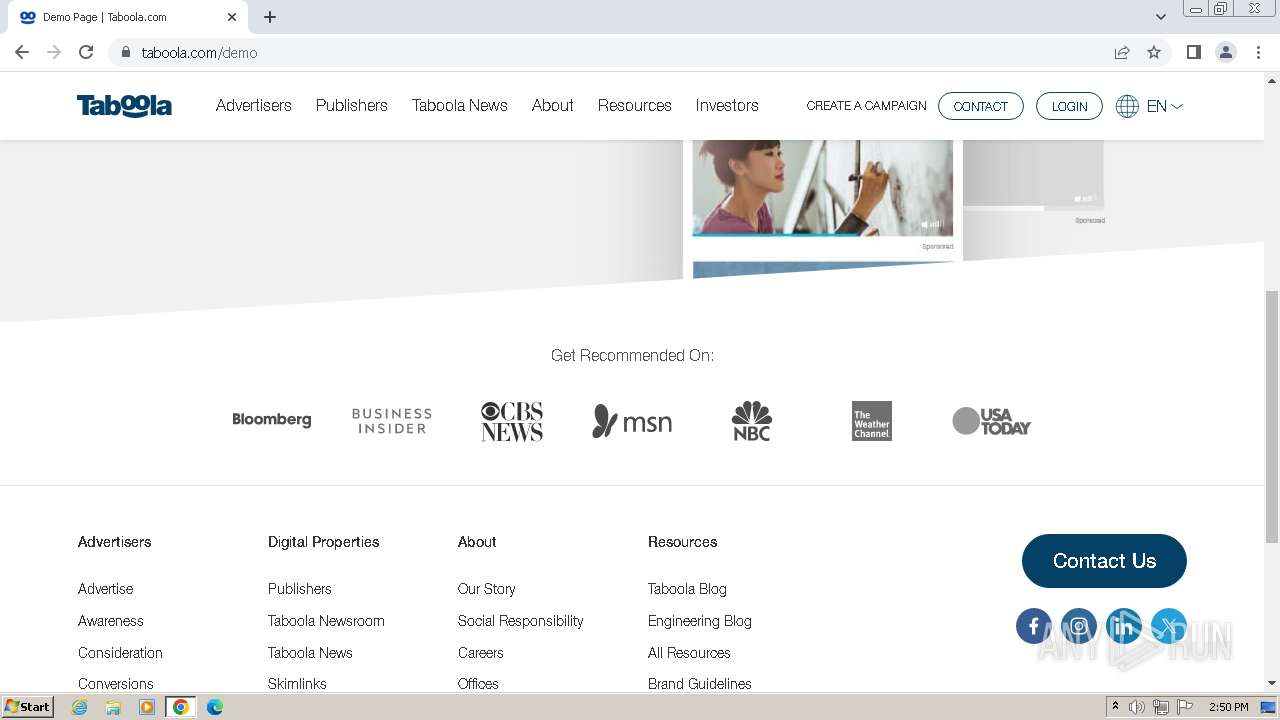Open the X (Twitter) social icon

pos(1169,627)
